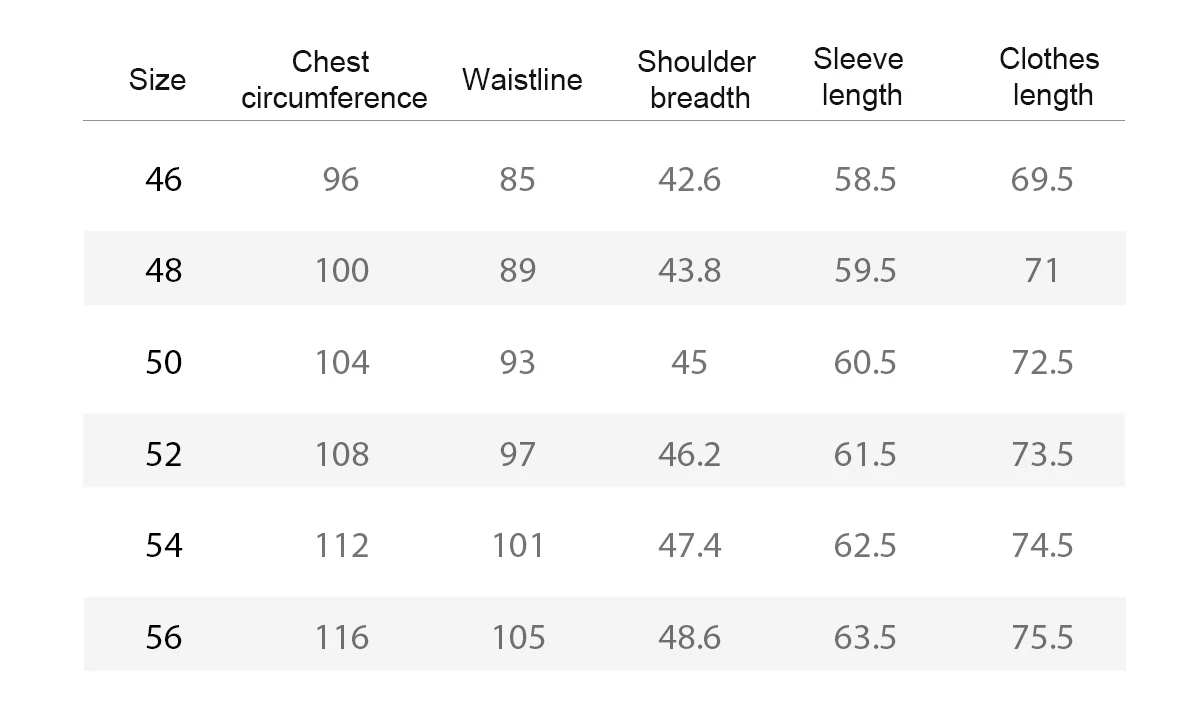Screen dimensions: 1200x726
Task: Select size 54 row label
Action: tap(164, 545)
